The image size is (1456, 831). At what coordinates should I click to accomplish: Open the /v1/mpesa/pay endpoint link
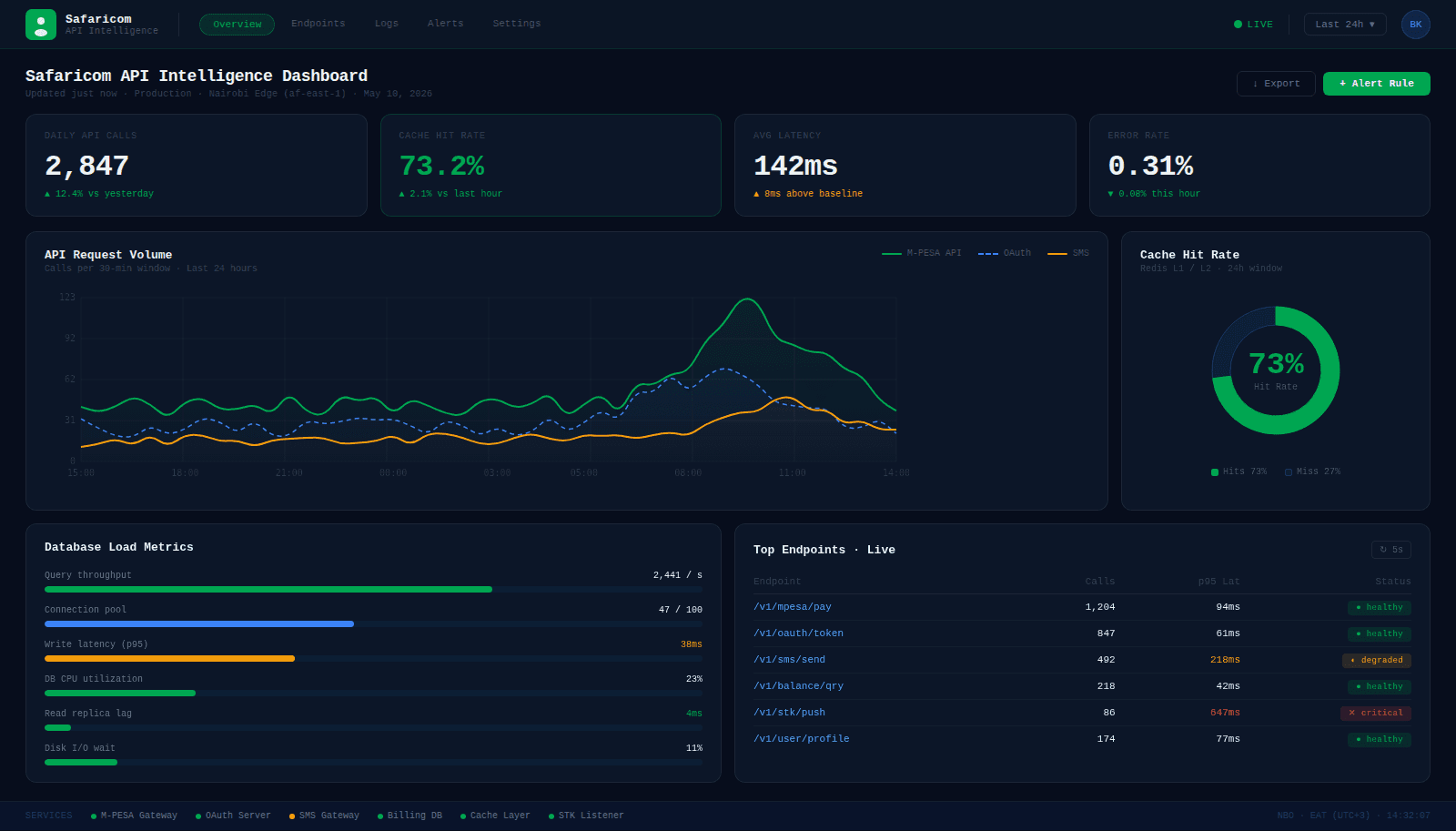tap(793, 607)
